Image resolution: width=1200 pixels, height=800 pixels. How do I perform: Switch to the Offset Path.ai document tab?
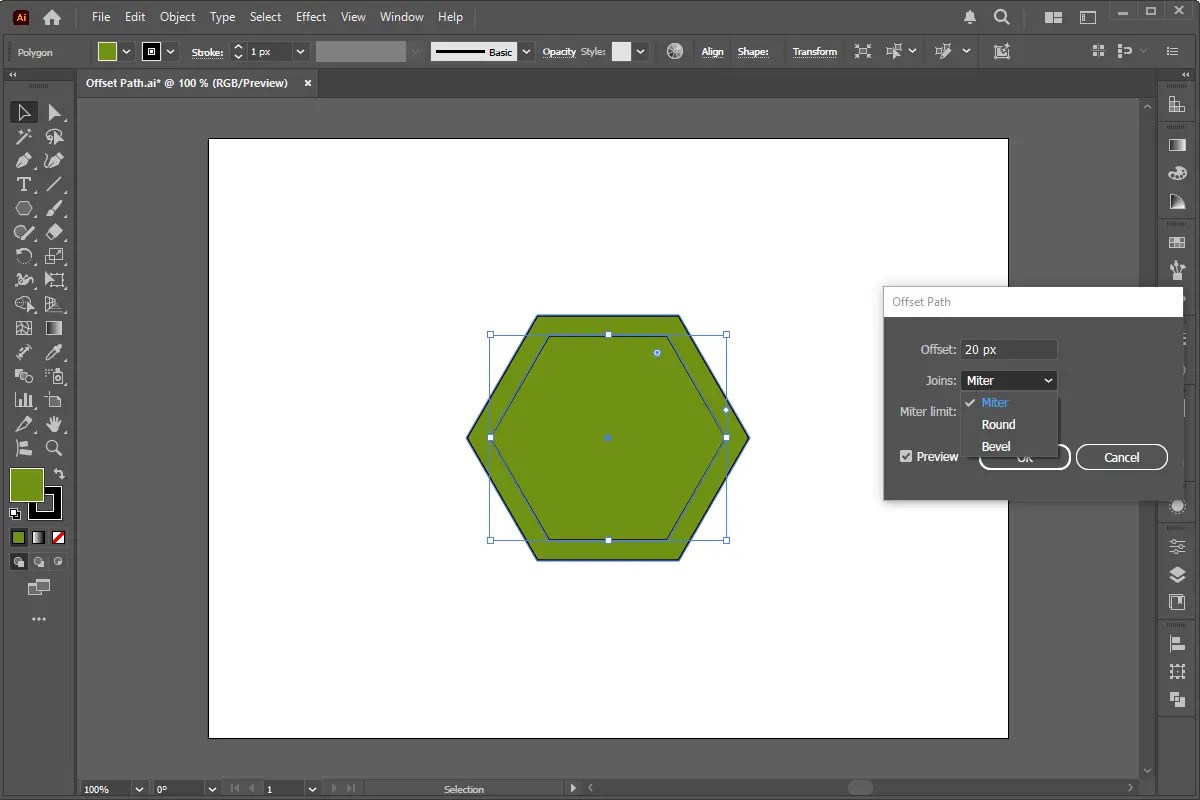click(187, 83)
